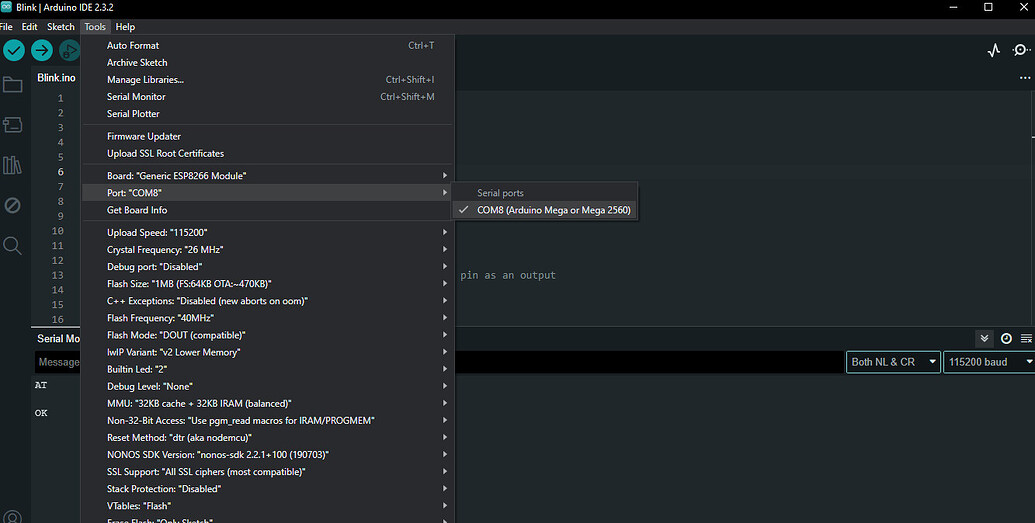The height and width of the screenshot is (523, 1035).
Task: Expand the Upload Speed submenu
Action: 275,232
